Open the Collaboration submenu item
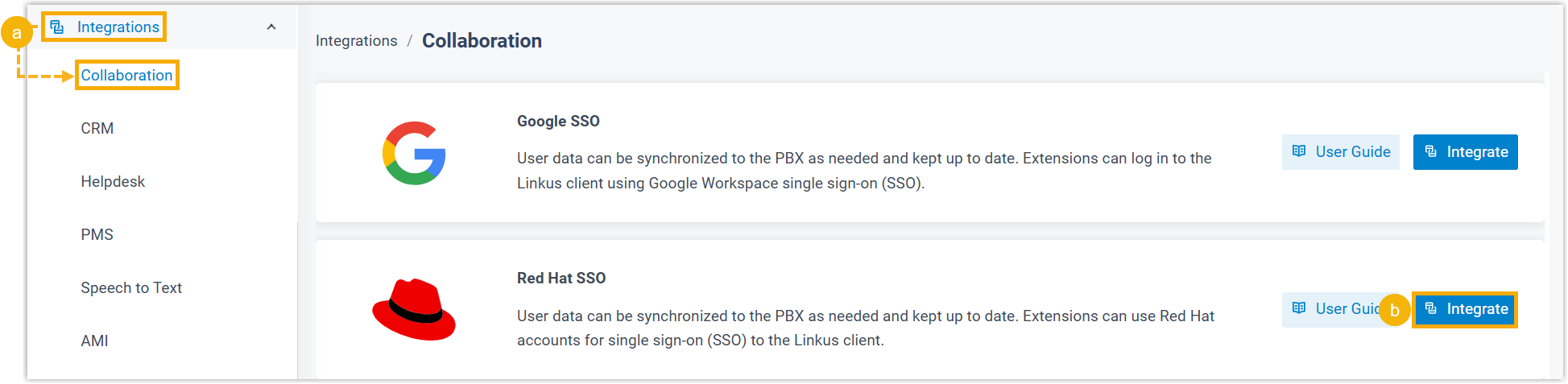The image size is (1568, 384). (126, 76)
